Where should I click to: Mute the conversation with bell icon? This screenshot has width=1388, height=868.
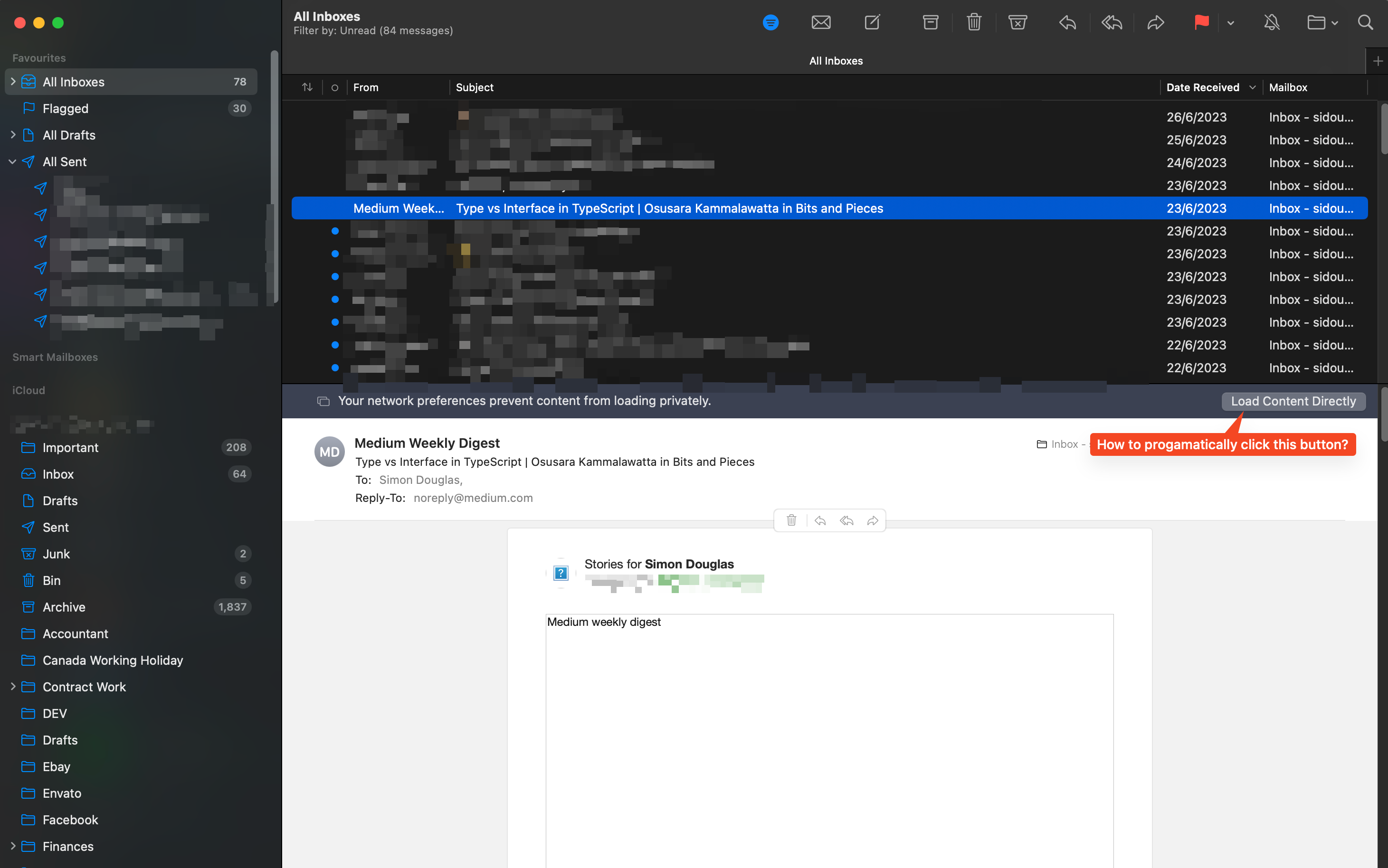pyautogui.click(x=1272, y=23)
